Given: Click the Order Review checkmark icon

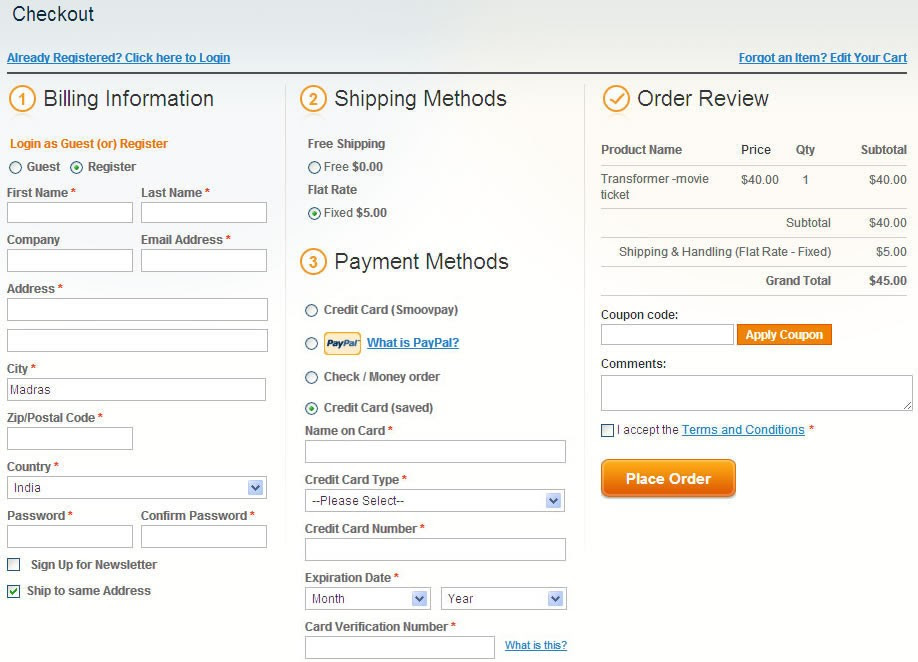Looking at the screenshot, I should (616, 98).
